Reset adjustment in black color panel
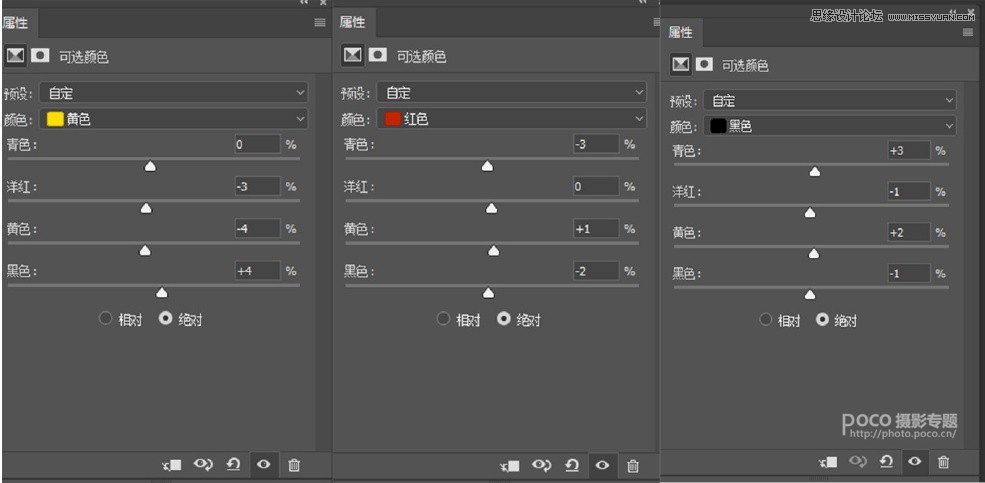 click(x=886, y=462)
